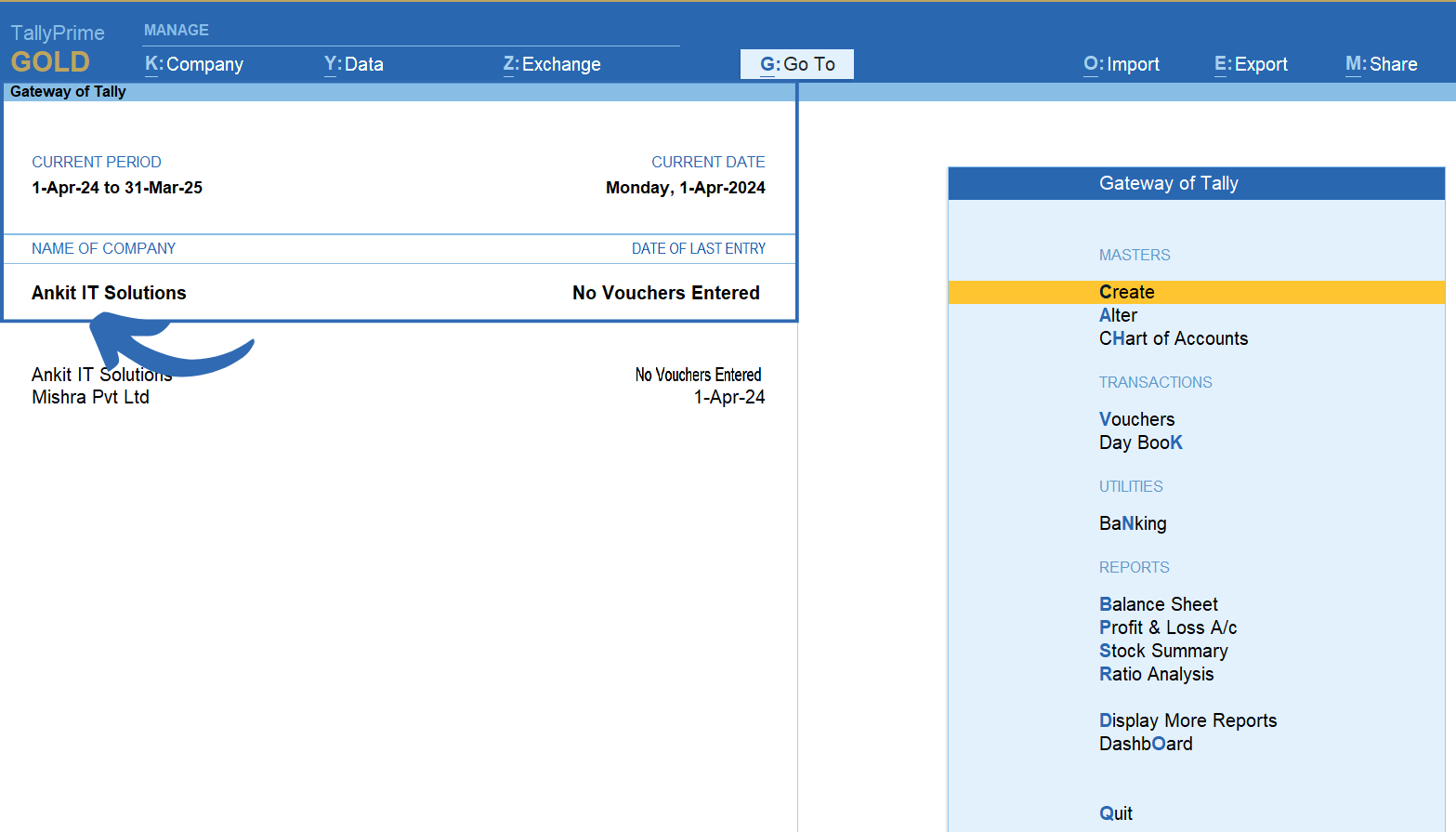Open the Y: Data menu

[x=354, y=64]
